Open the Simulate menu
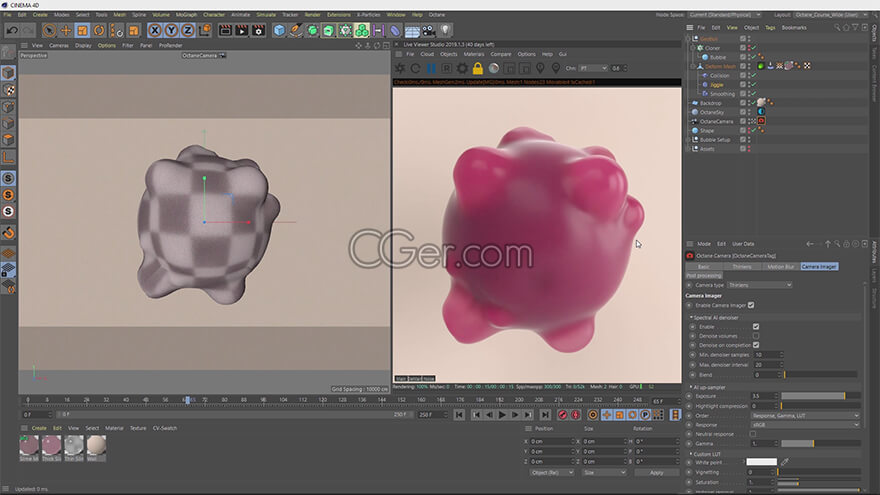The image size is (880, 495). click(266, 15)
